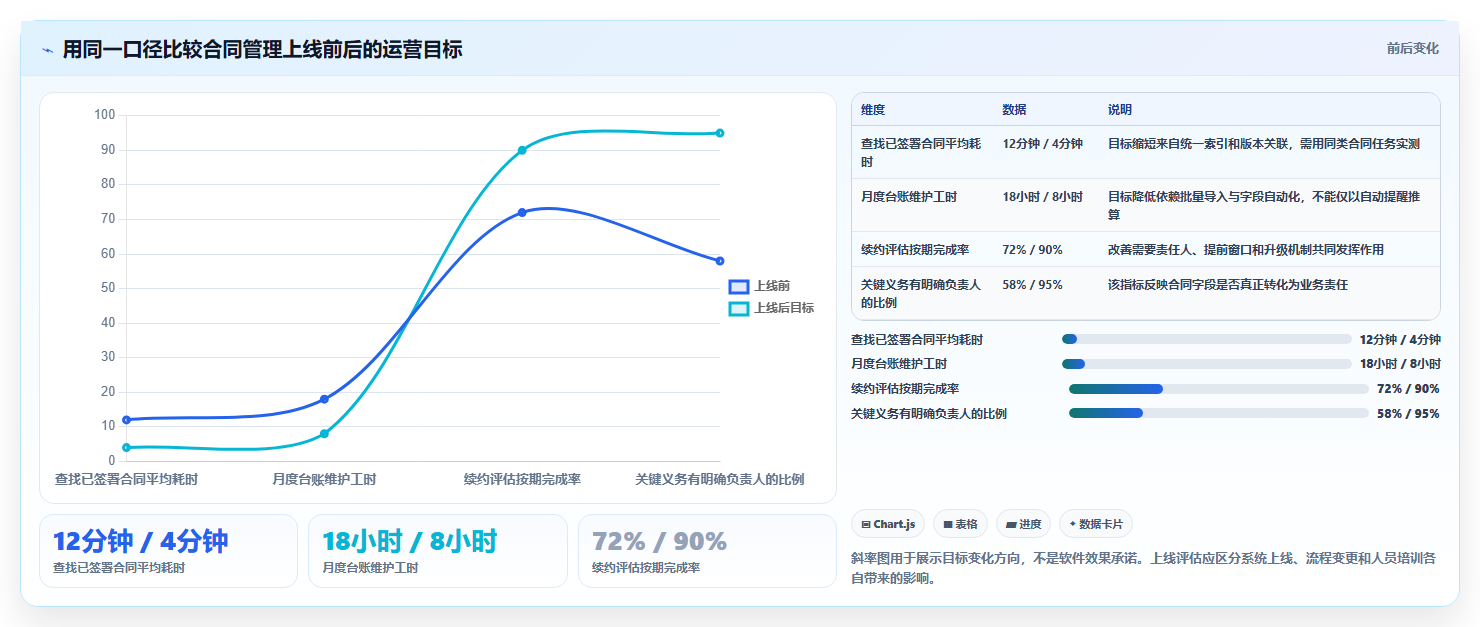
Task: Click the blue 上线前 point at 72 on the chart
Action: click(522, 212)
